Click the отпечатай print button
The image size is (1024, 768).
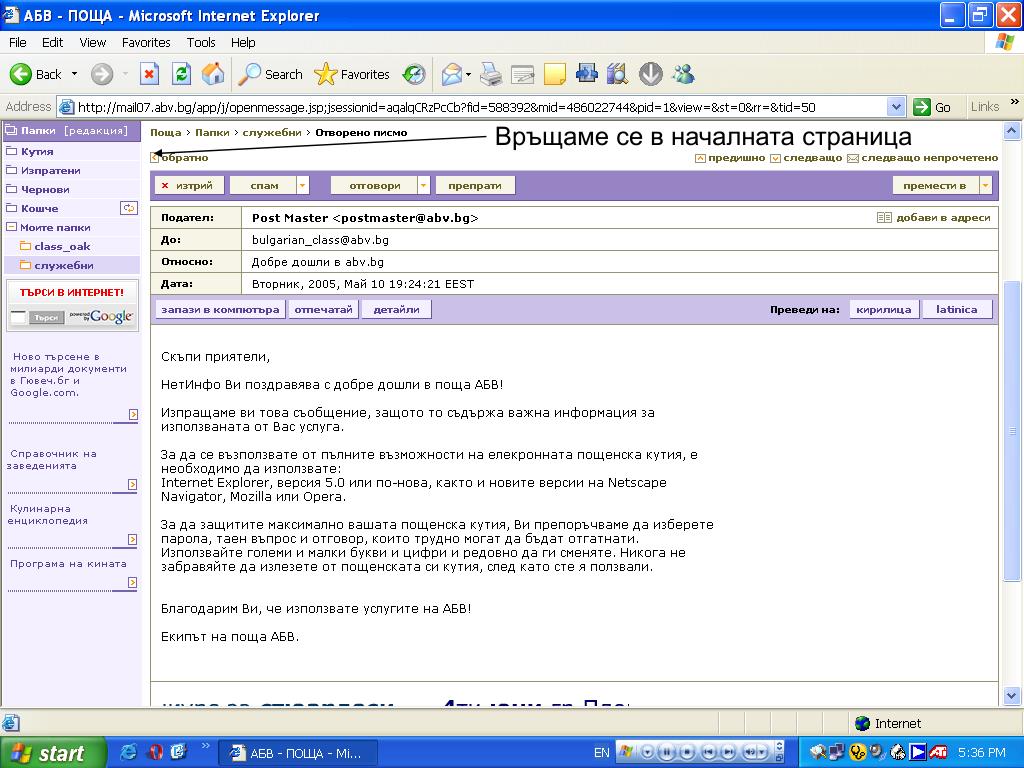coord(323,310)
